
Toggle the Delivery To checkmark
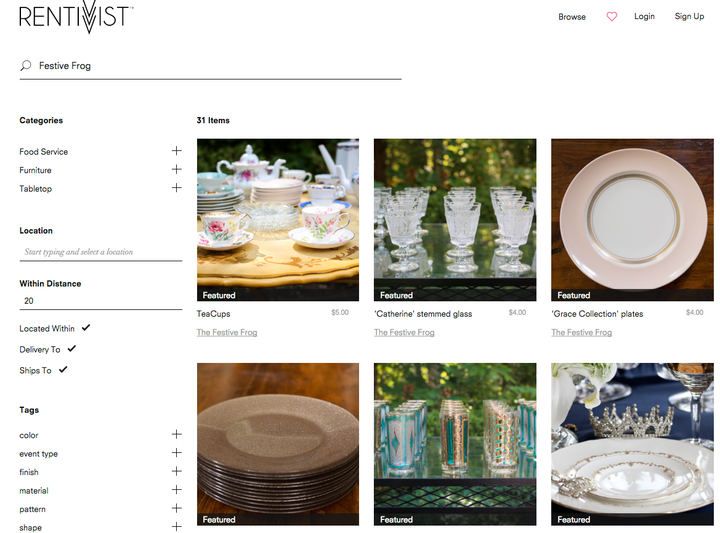tap(72, 349)
